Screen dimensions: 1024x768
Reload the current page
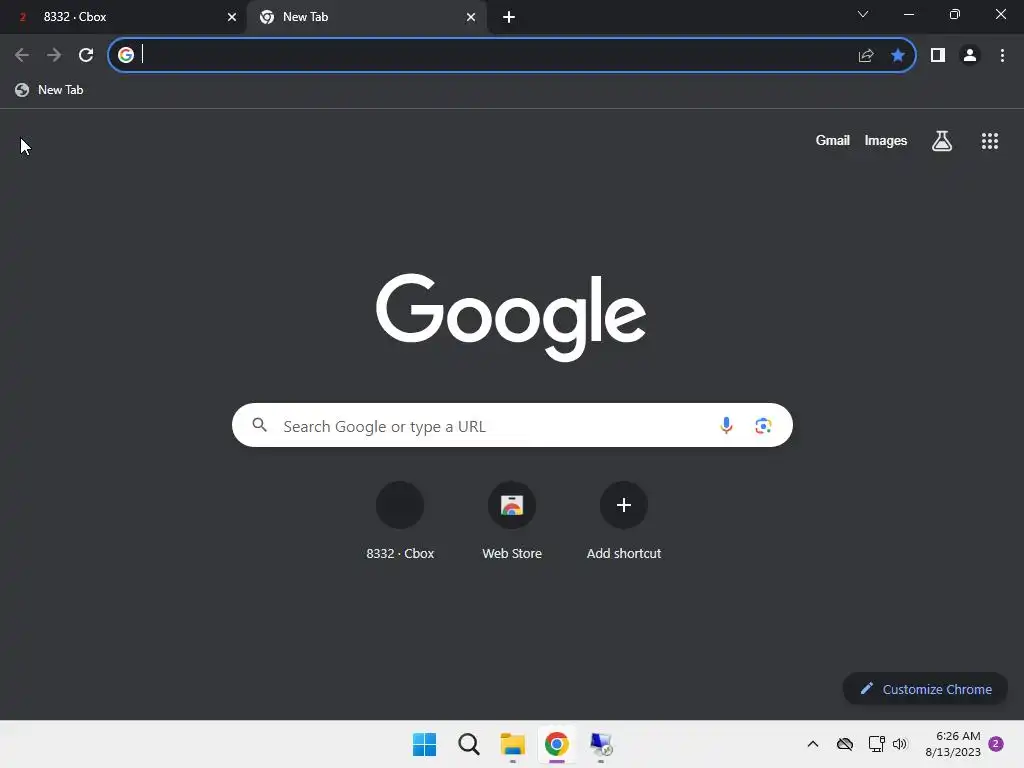click(86, 56)
